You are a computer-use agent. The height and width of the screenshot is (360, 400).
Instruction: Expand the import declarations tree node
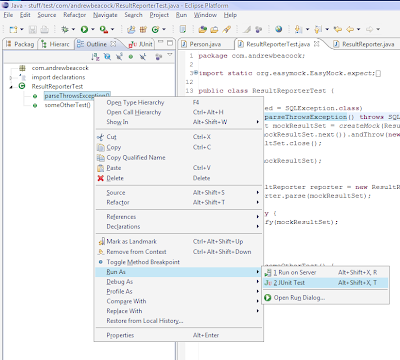(11, 77)
